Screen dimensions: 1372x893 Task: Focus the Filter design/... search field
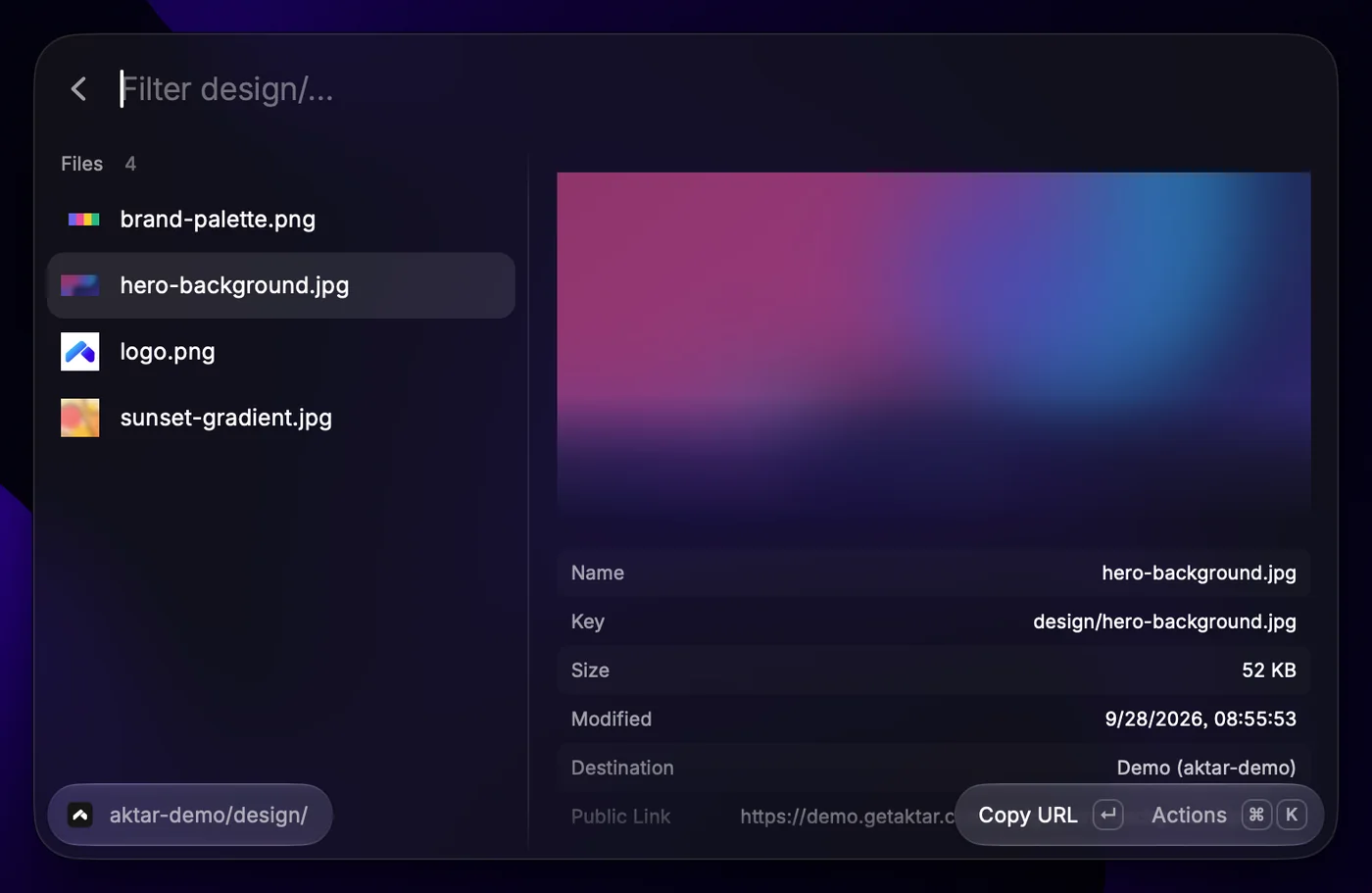pos(225,89)
